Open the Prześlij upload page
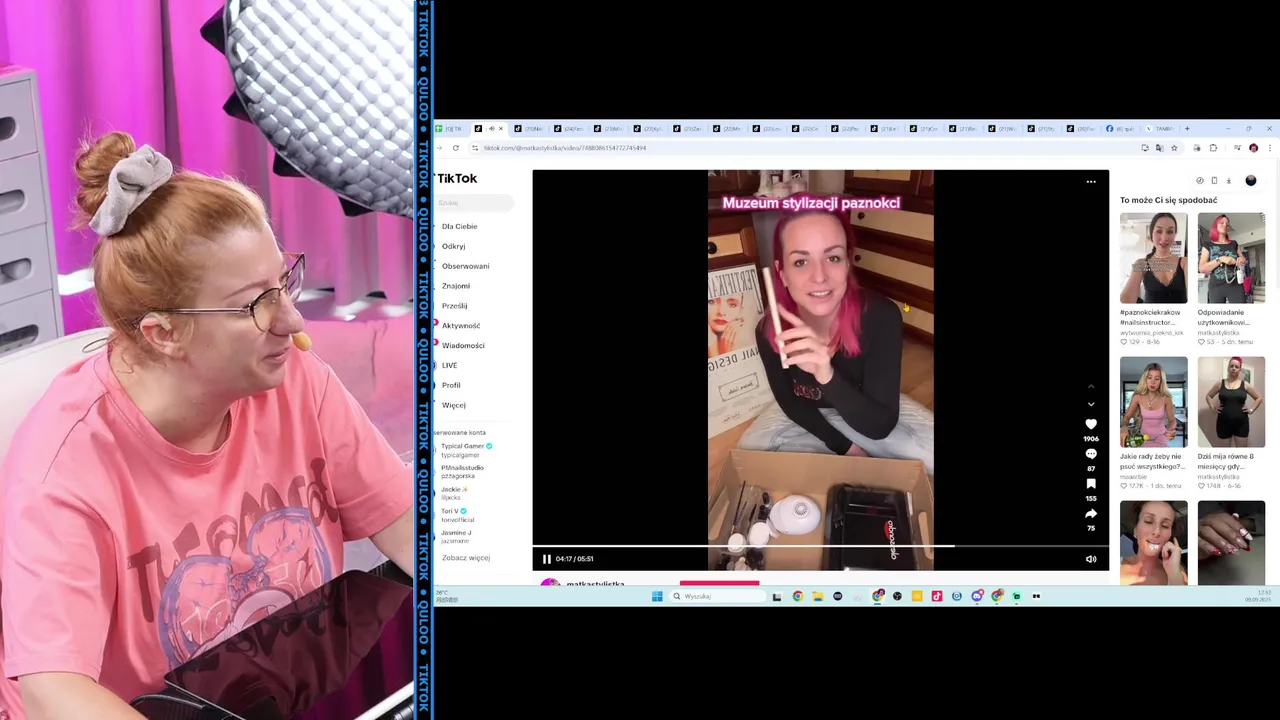 [x=454, y=306]
